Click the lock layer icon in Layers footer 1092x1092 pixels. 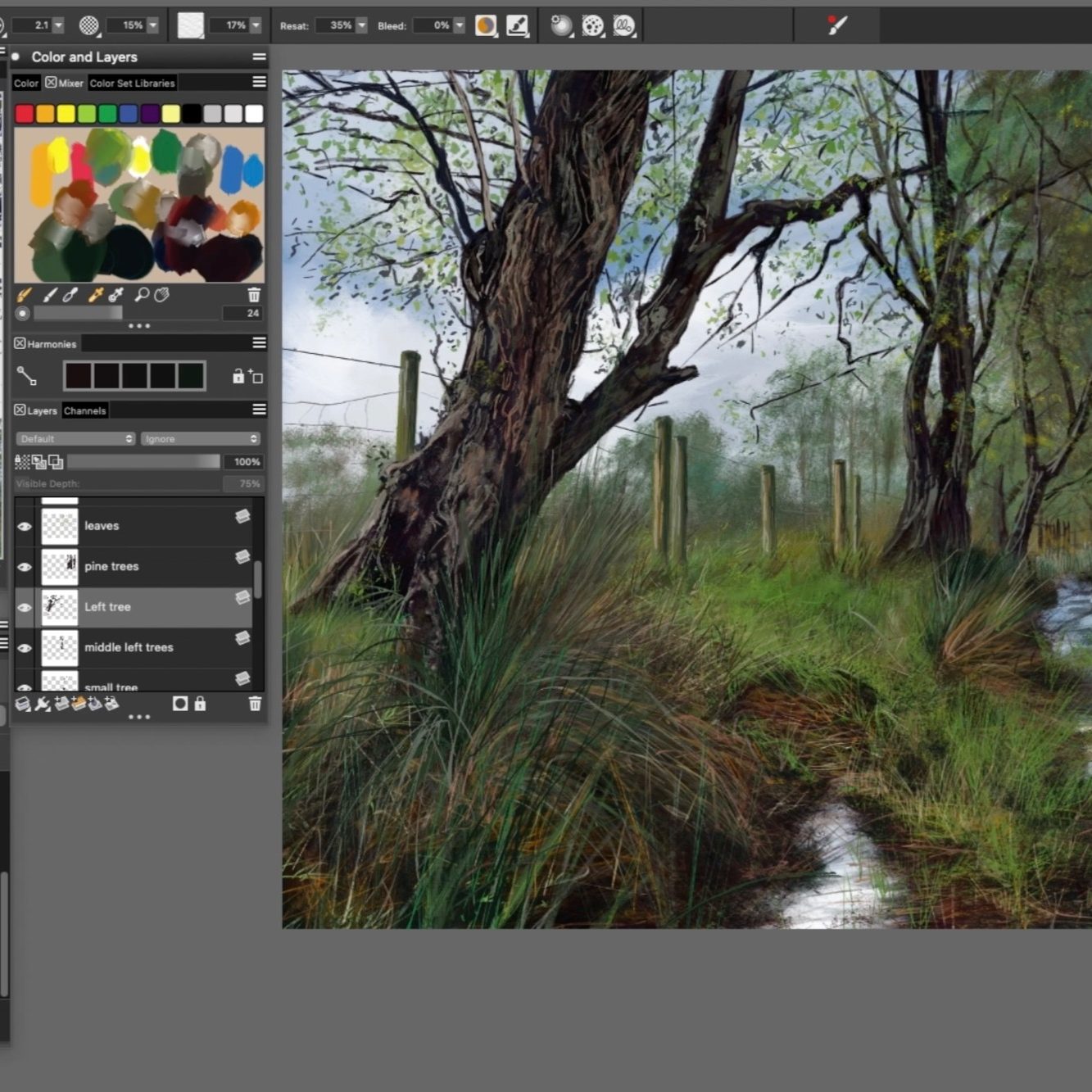click(200, 704)
